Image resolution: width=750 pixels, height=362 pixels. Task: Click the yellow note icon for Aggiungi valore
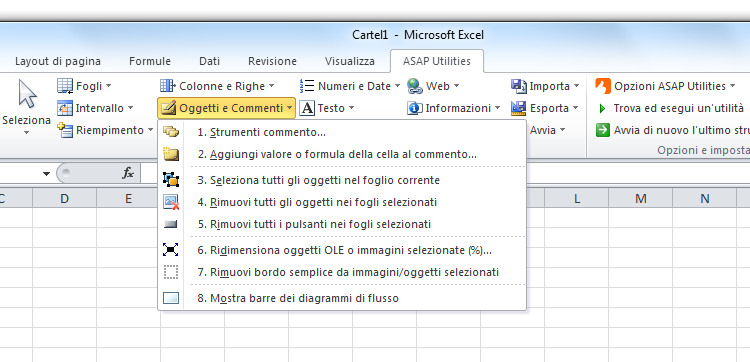tap(171, 154)
